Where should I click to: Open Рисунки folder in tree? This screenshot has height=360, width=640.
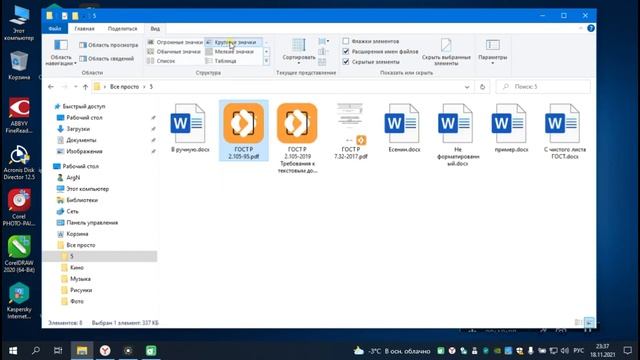(80, 290)
